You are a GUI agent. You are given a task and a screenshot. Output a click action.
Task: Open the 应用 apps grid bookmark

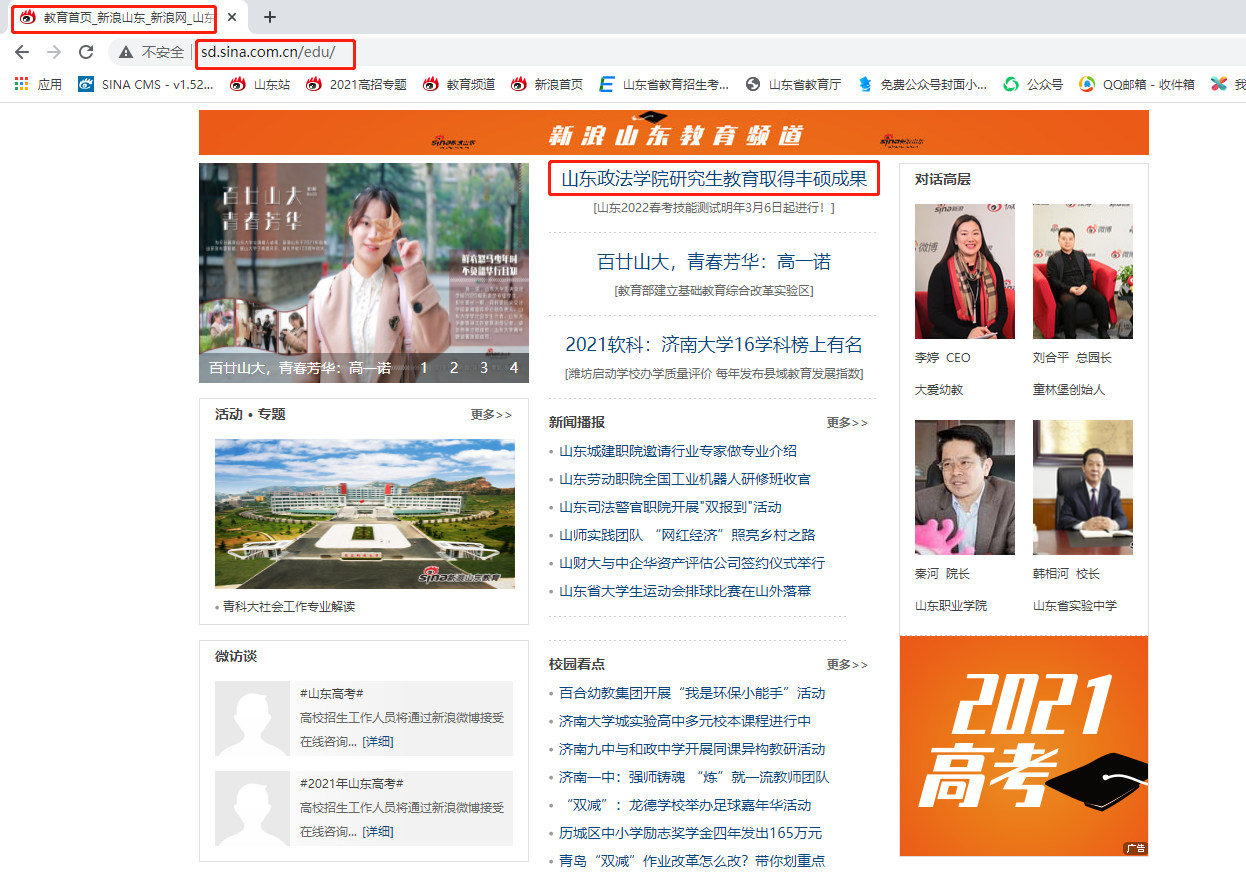[38, 85]
